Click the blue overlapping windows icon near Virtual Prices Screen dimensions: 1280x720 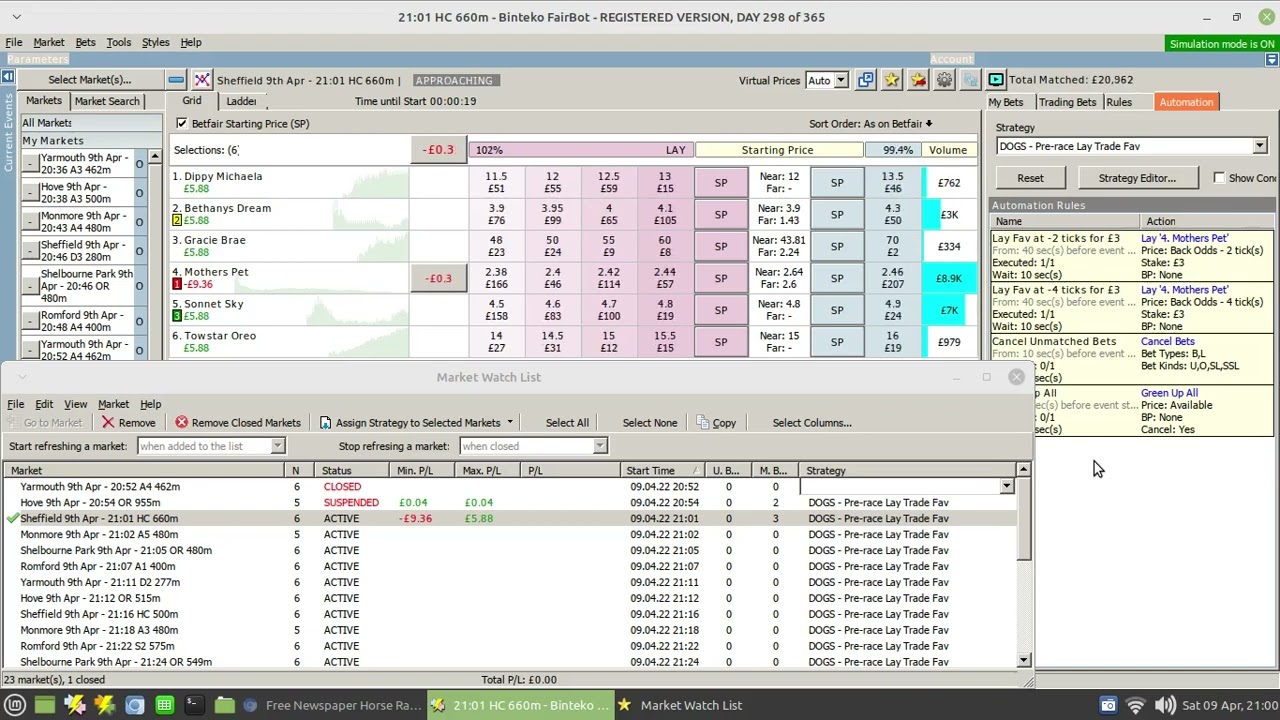(x=865, y=80)
